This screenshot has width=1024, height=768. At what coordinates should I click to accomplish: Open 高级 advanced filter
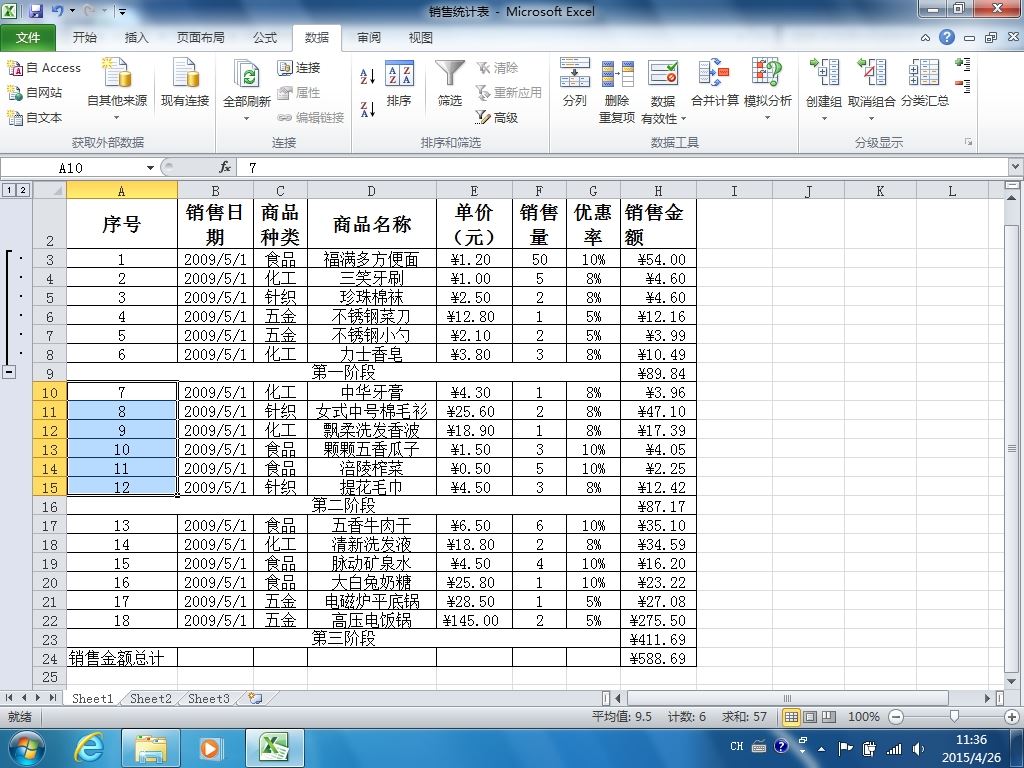coord(497,117)
